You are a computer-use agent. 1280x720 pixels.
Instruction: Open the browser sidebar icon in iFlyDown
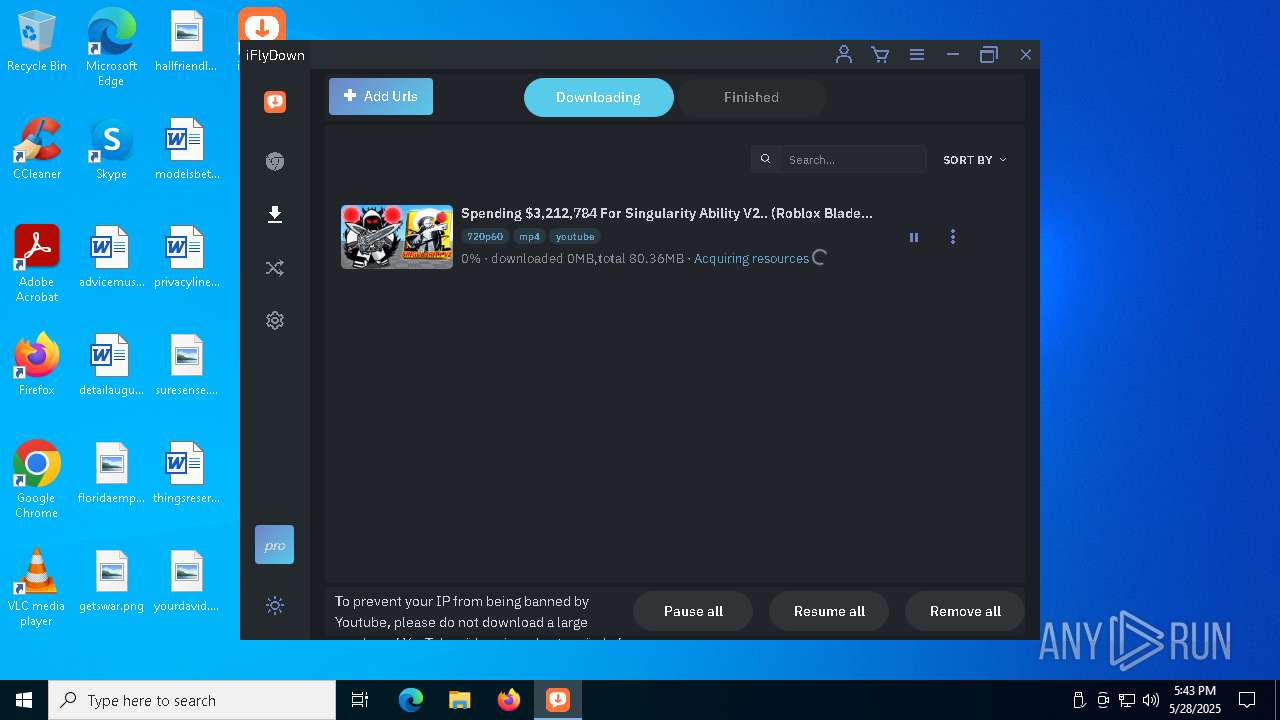click(275, 161)
